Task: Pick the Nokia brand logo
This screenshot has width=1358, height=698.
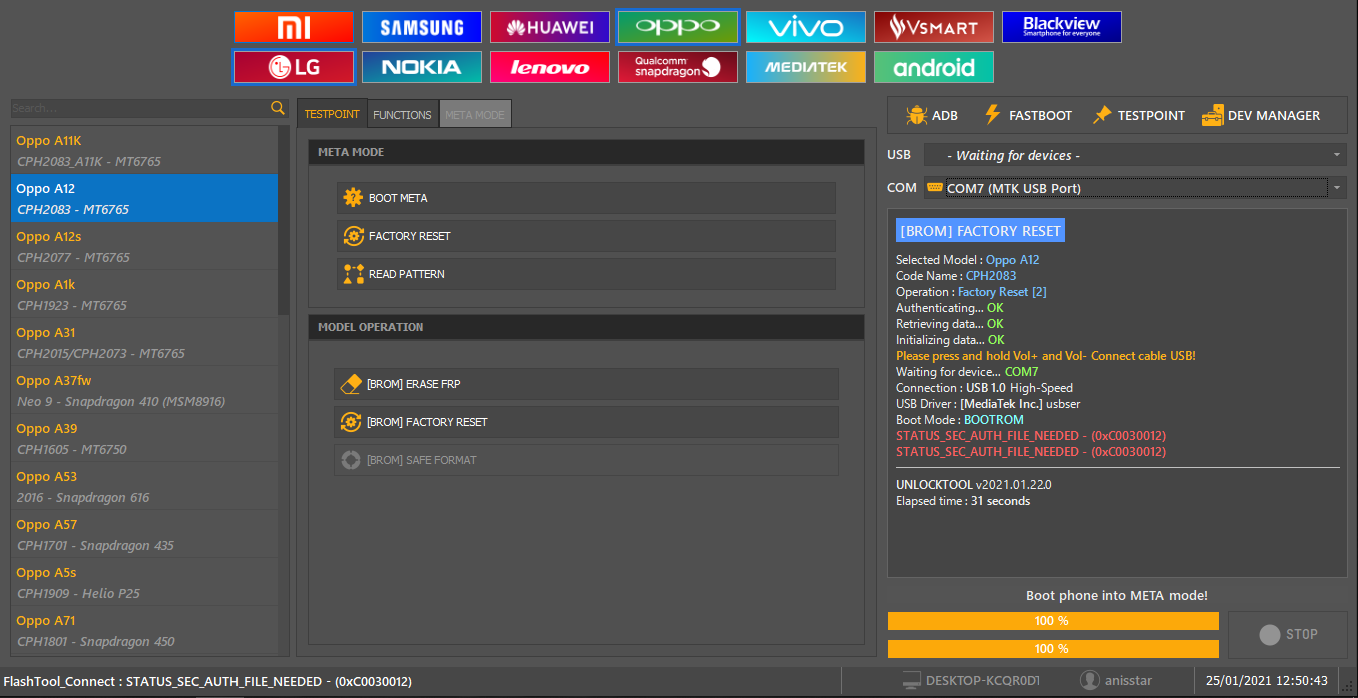Action: click(422, 67)
